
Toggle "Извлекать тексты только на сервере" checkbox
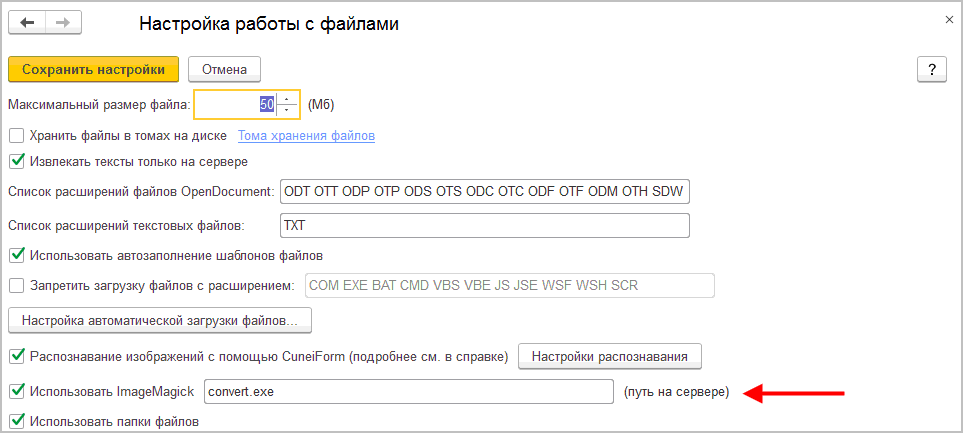tap(16, 160)
